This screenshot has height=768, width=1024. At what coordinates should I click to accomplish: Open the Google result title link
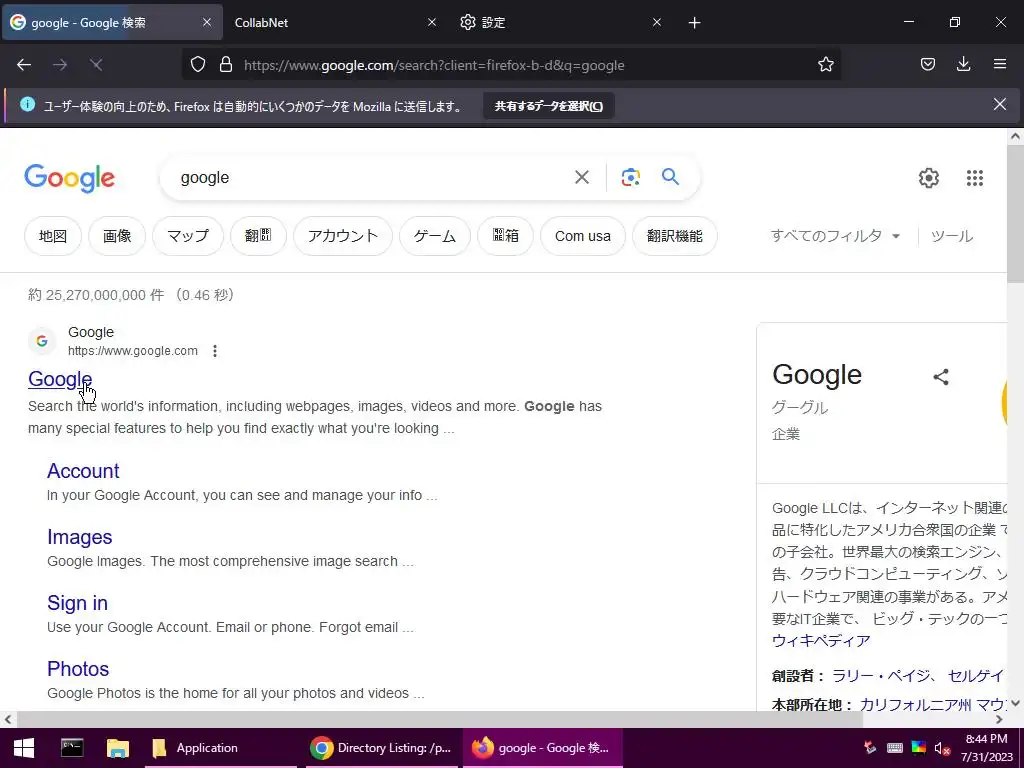click(60, 379)
